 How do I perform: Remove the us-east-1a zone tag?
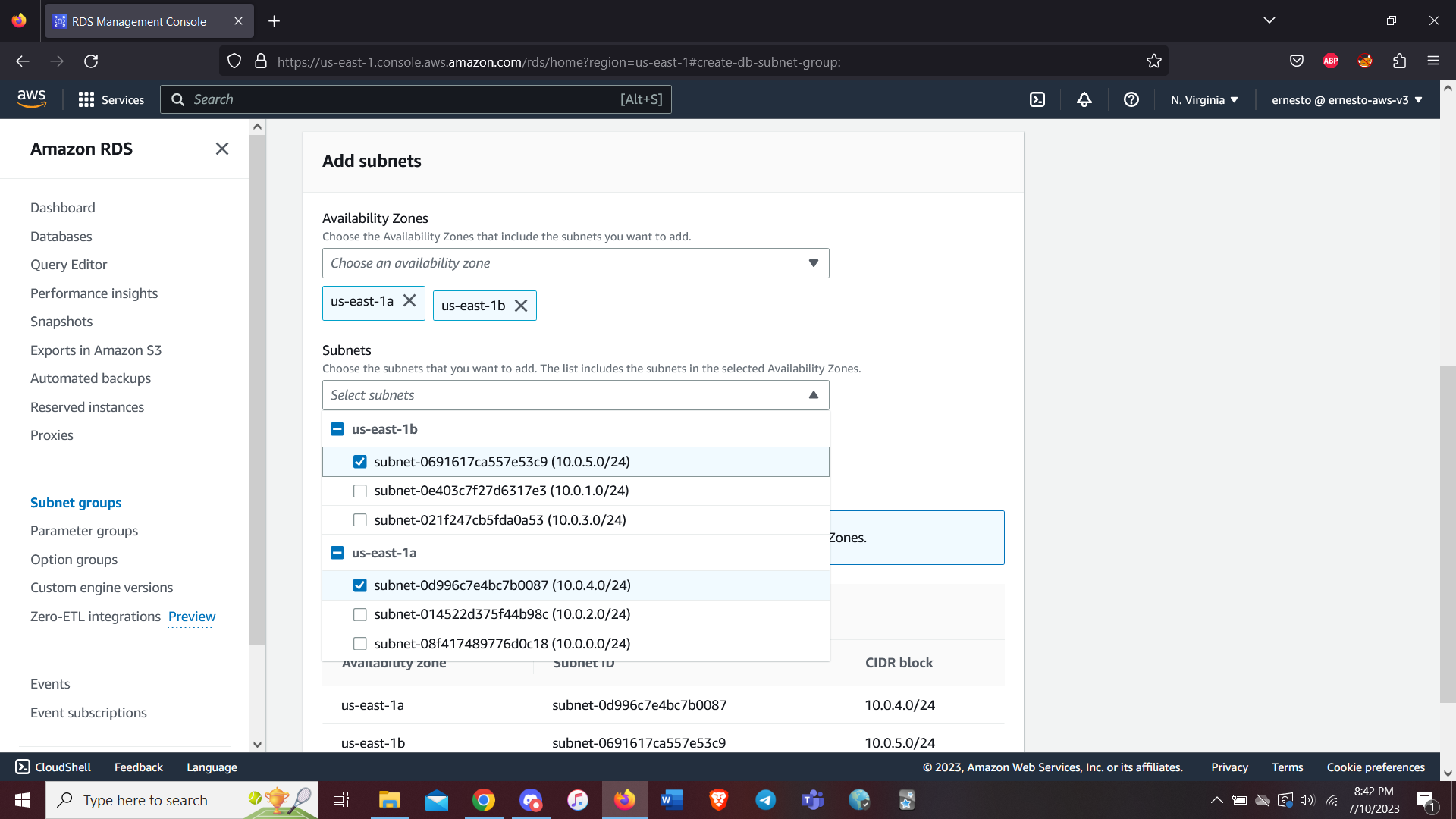(409, 301)
